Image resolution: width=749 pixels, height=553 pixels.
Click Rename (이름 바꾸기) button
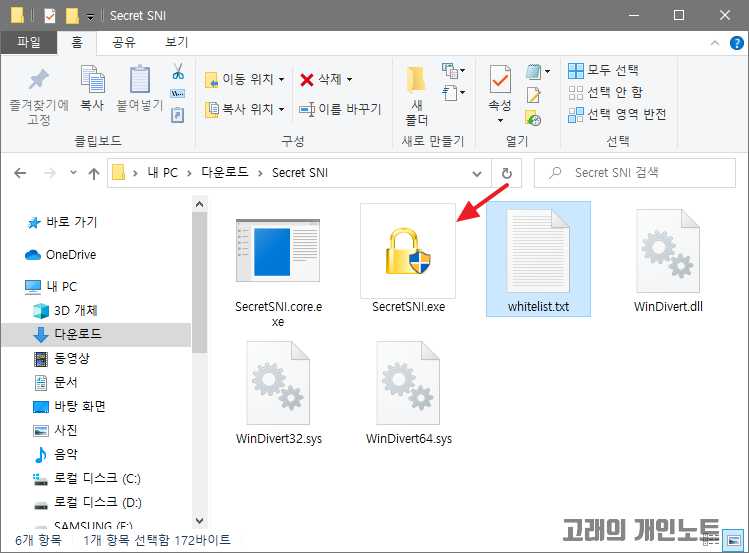click(x=340, y=109)
